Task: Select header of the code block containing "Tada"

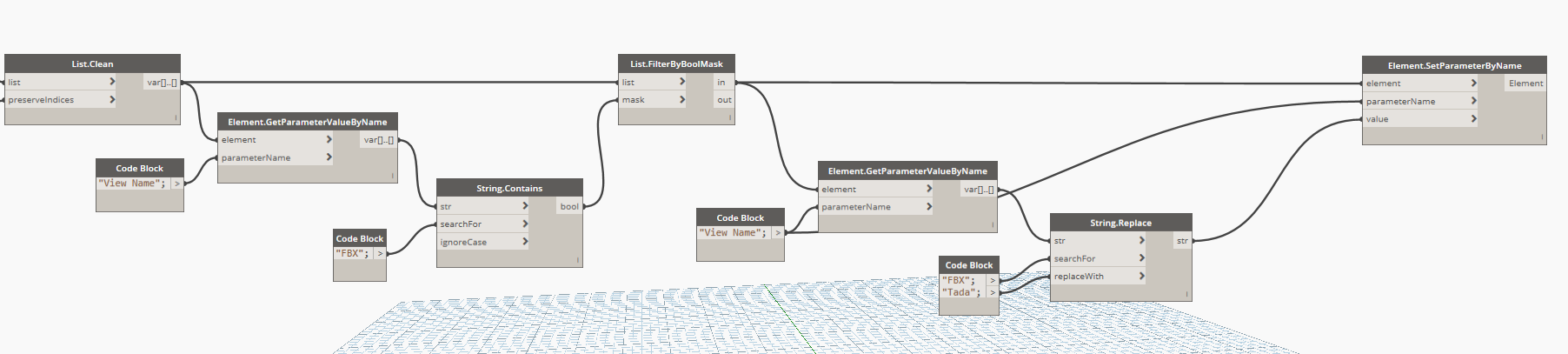Action: coord(969,265)
